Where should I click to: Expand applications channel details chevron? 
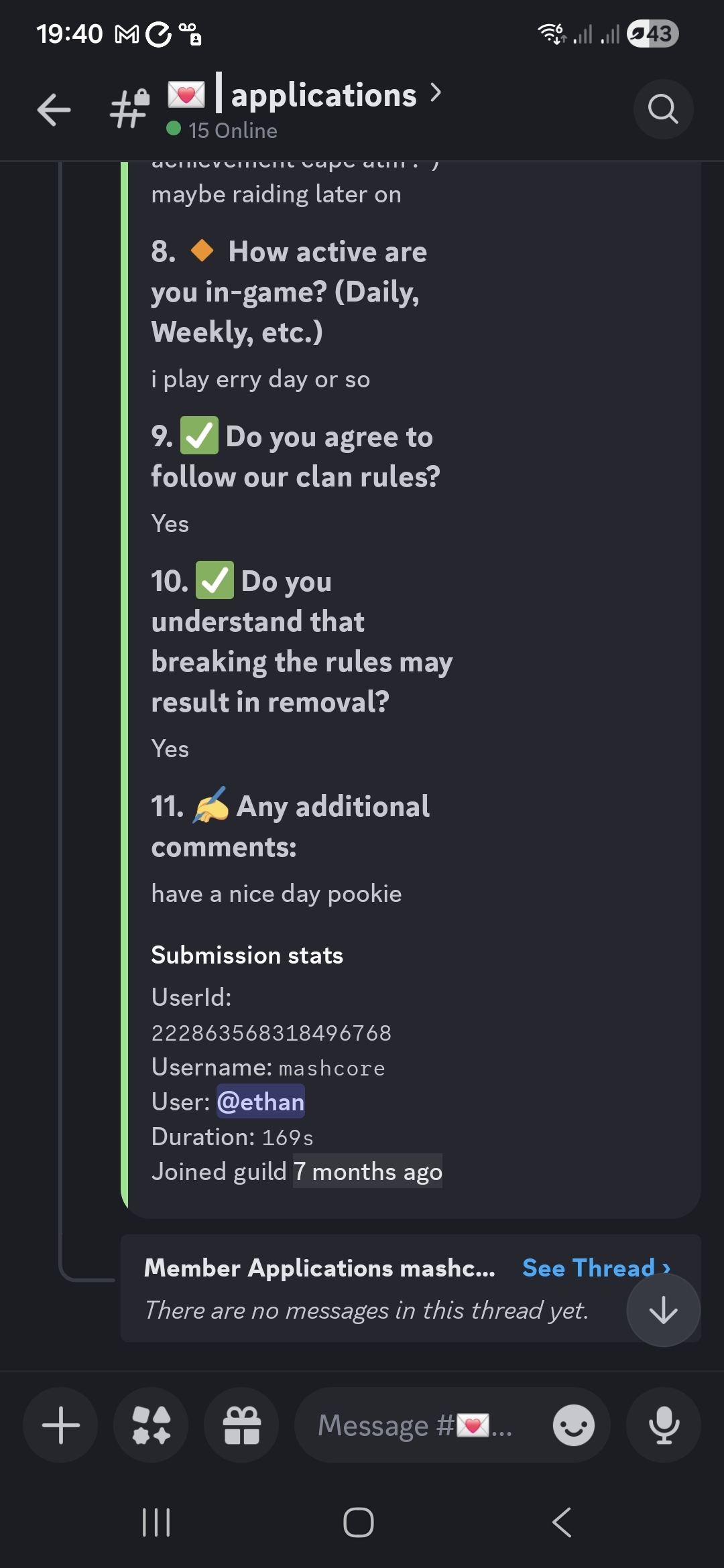click(436, 93)
